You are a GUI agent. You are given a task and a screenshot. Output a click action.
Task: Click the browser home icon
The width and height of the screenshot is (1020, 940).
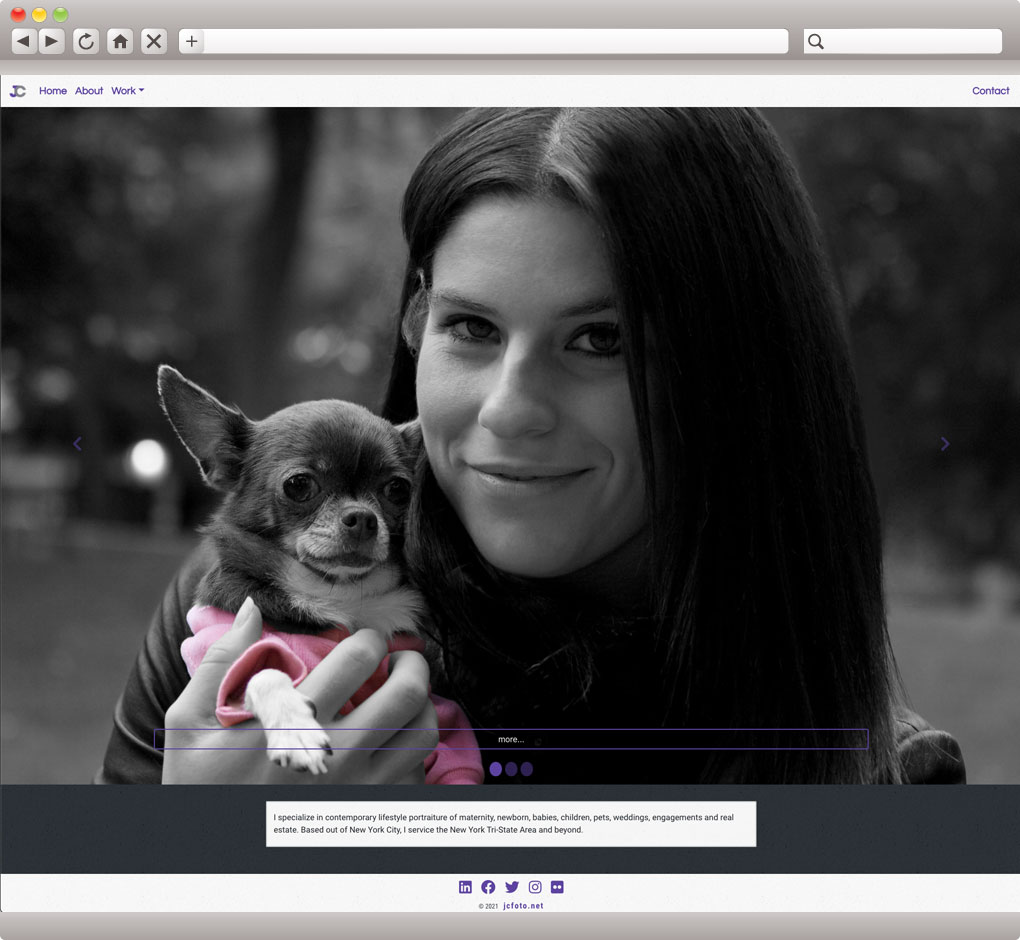[120, 41]
